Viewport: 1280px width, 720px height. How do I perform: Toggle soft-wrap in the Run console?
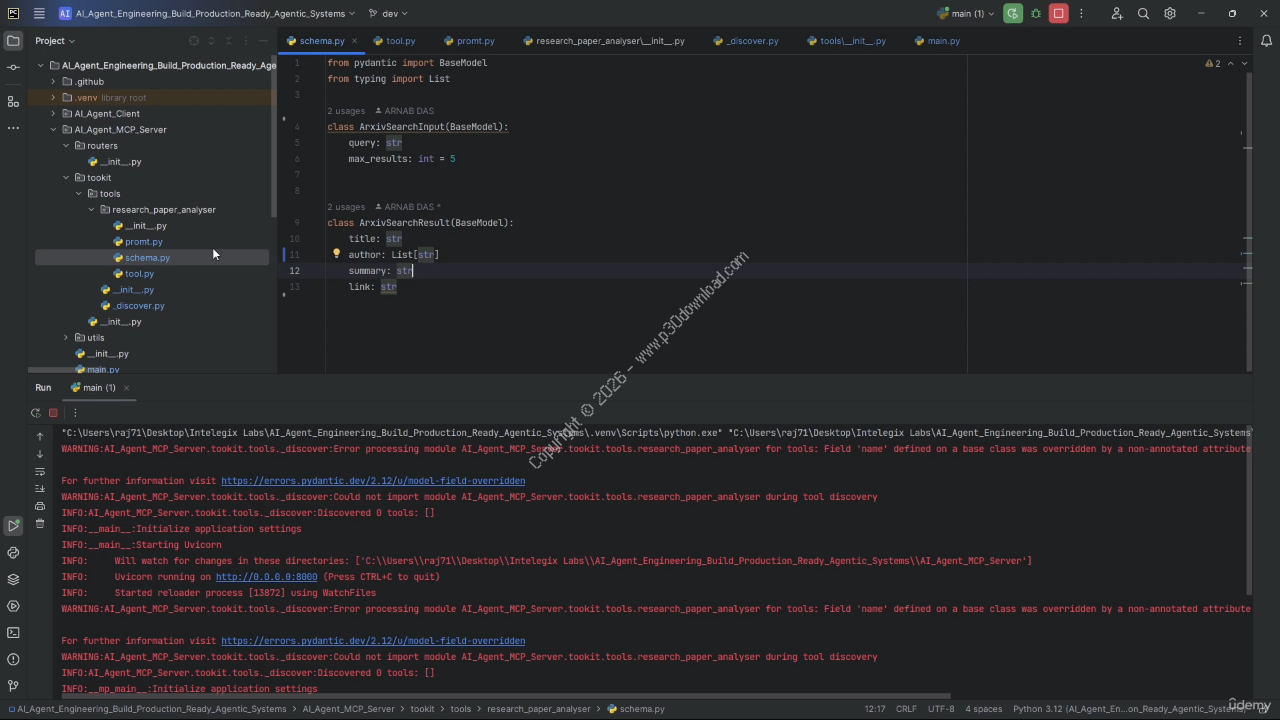click(40, 471)
